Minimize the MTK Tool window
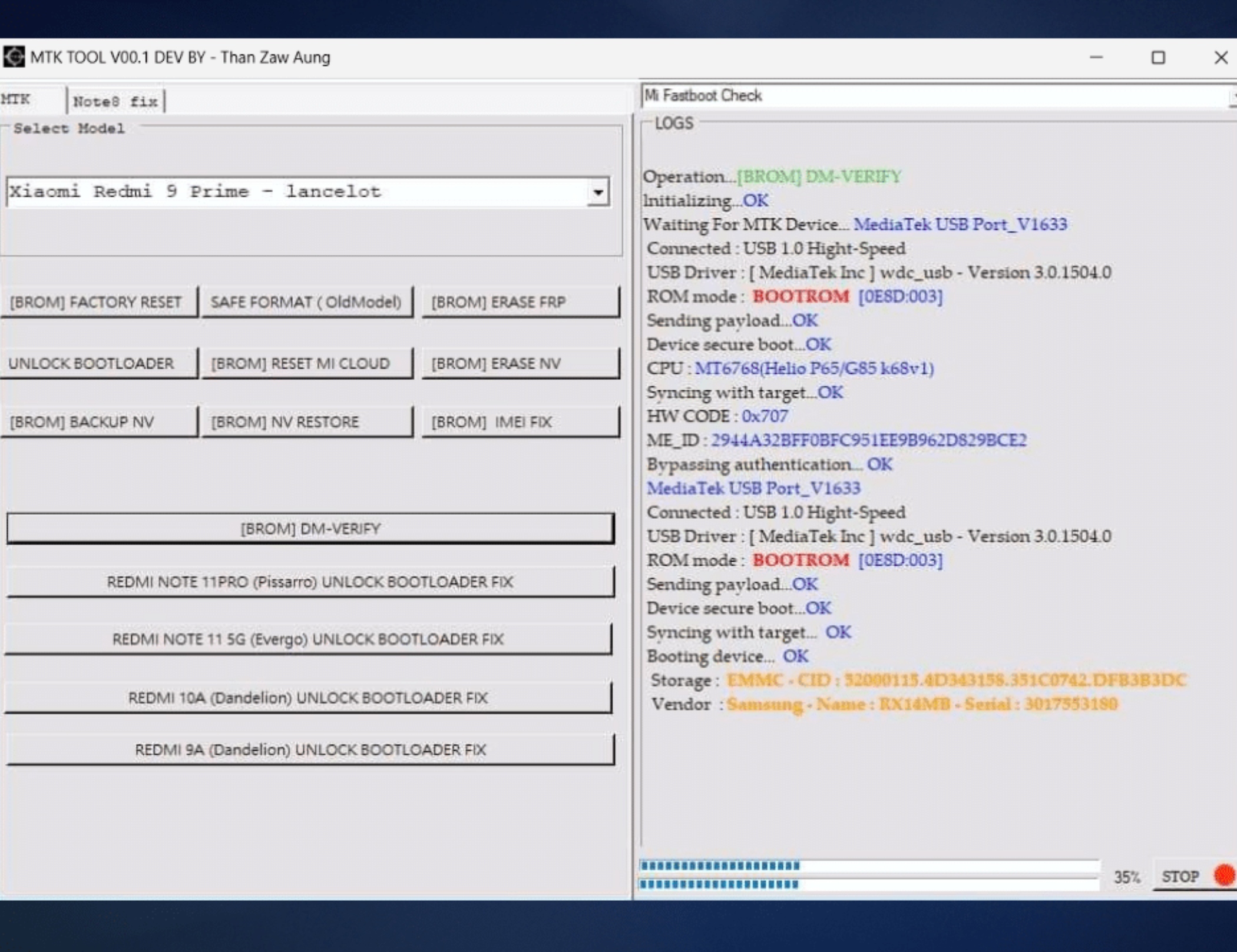1237x952 pixels. coord(1096,57)
